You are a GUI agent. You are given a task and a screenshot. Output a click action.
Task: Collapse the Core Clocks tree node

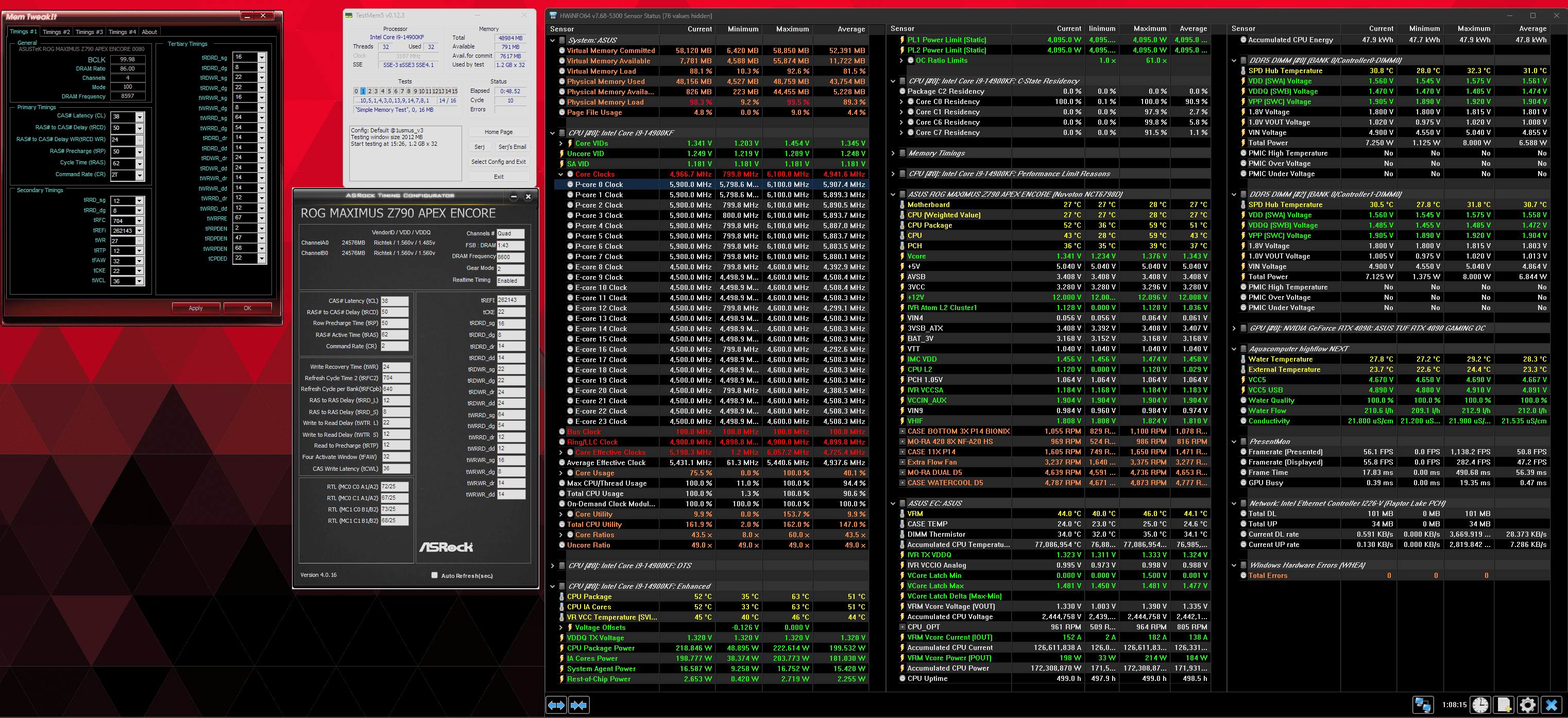[x=561, y=174]
